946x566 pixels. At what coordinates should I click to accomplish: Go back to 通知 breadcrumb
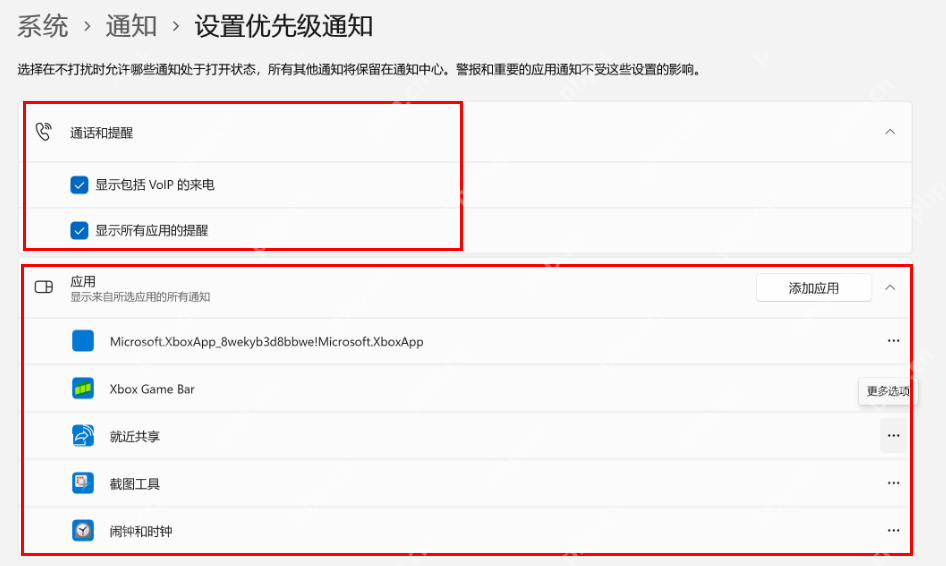[x=132, y=27]
